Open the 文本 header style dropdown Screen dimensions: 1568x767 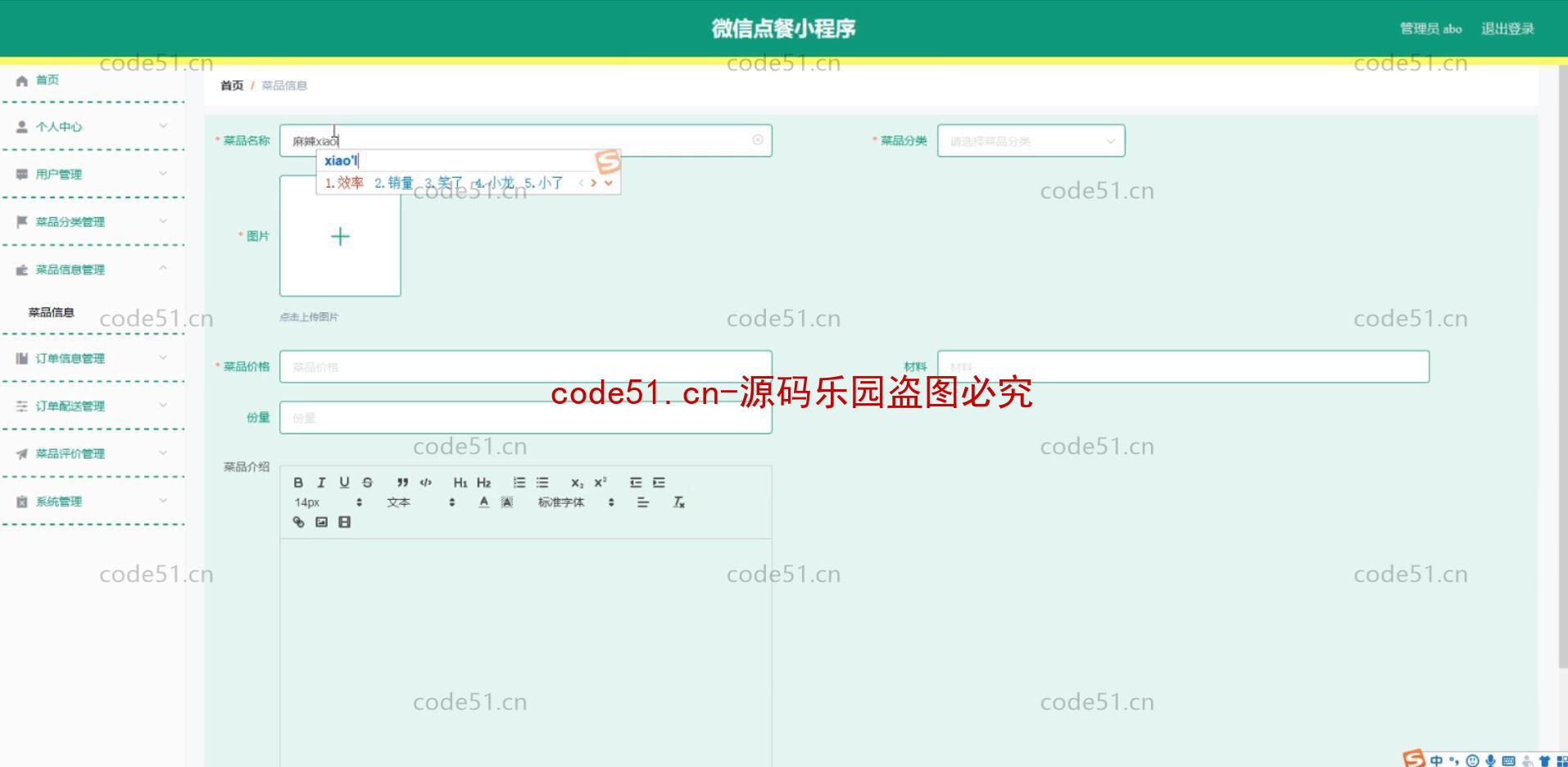pyautogui.click(x=420, y=502)
